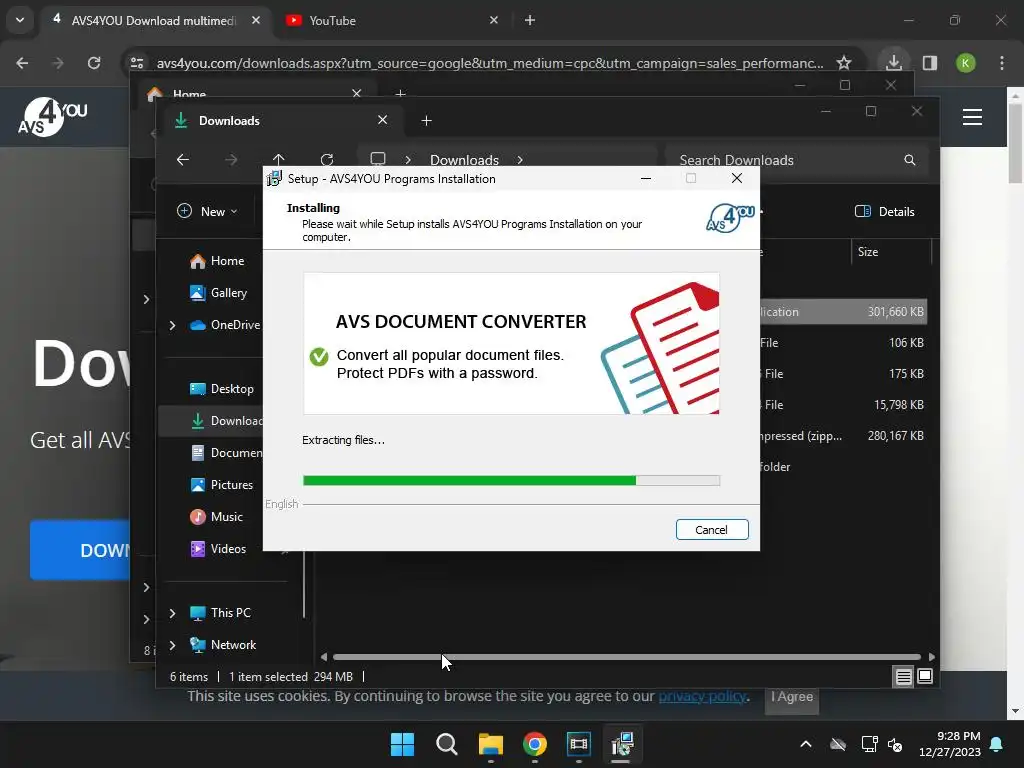Click the Forward arrow in File Explorer
This screenshot has width=1024, height=768.
231,160
